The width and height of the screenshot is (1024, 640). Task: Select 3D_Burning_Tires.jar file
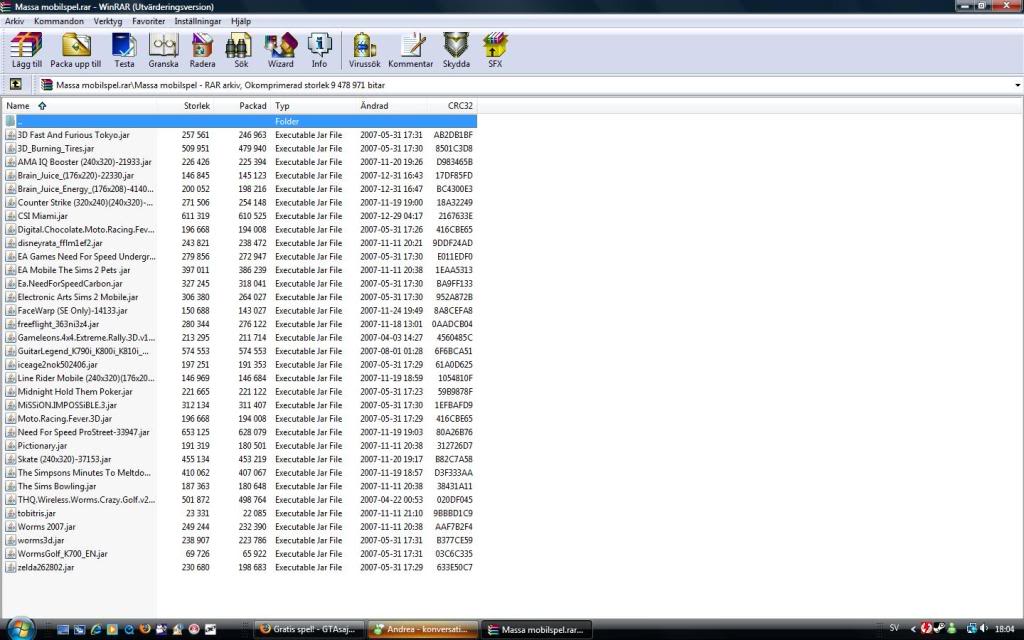[56, 148]
